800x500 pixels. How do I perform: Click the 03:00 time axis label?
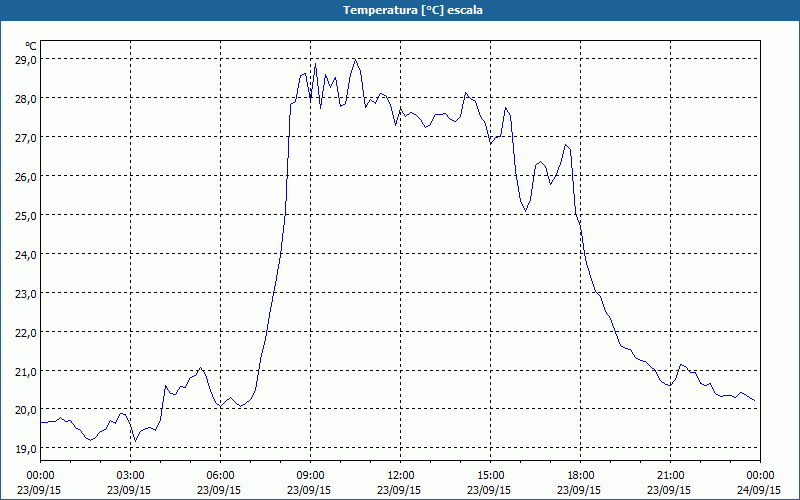click(131, 476)
